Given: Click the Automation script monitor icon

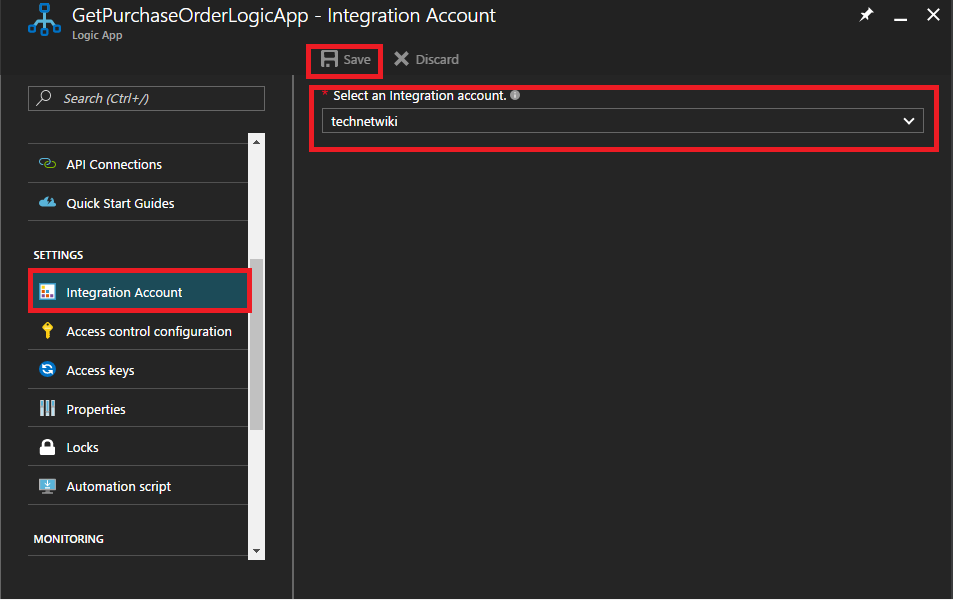Looking at the screenshot, I should 47,486.
